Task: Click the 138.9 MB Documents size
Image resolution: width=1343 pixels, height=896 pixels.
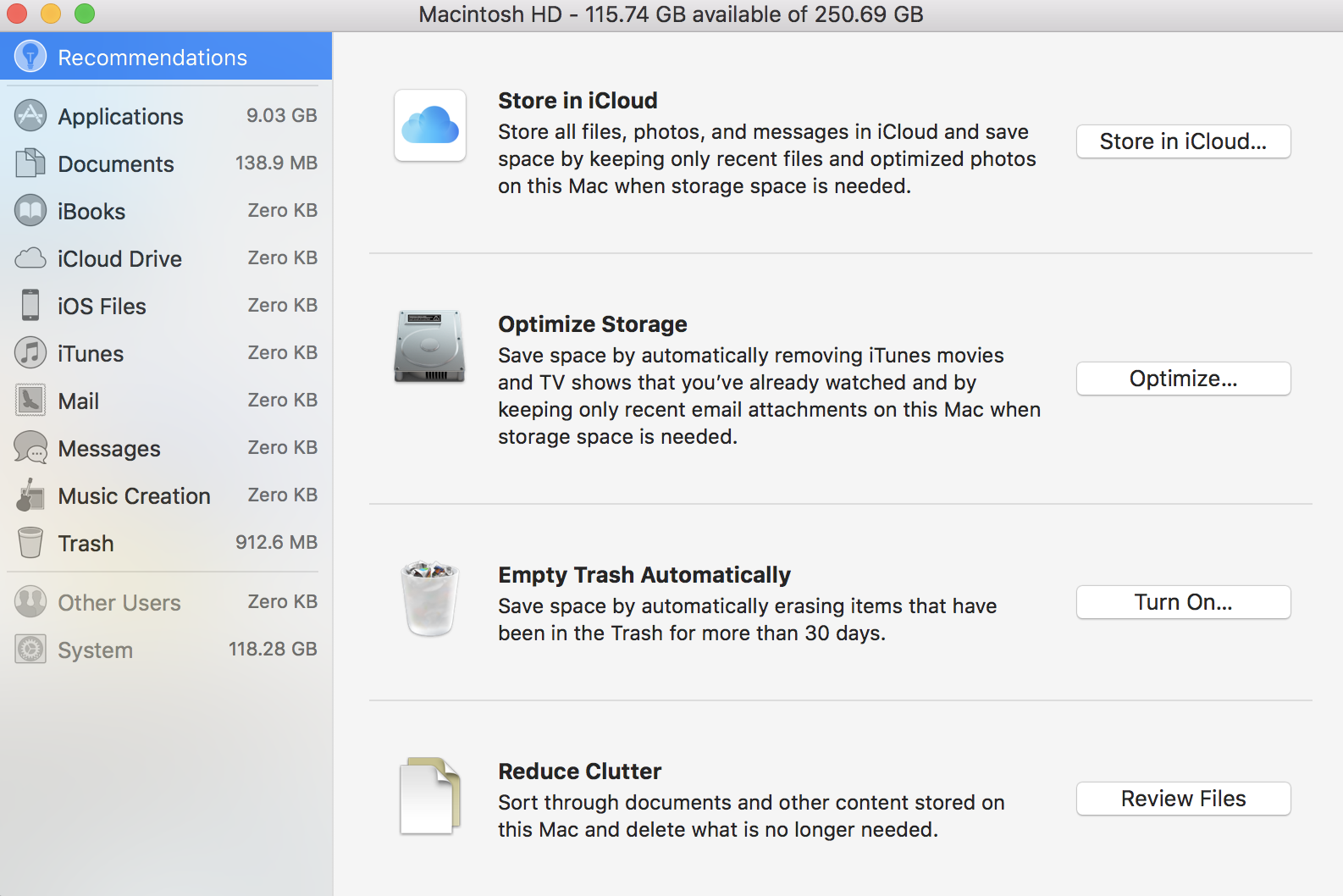Action: (x=276, y=163)
